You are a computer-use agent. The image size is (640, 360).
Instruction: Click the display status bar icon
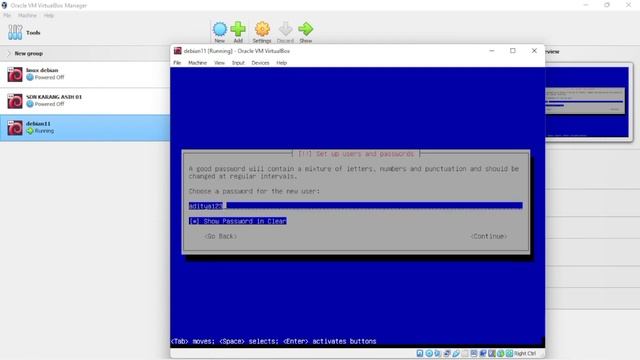coord(474,353)
